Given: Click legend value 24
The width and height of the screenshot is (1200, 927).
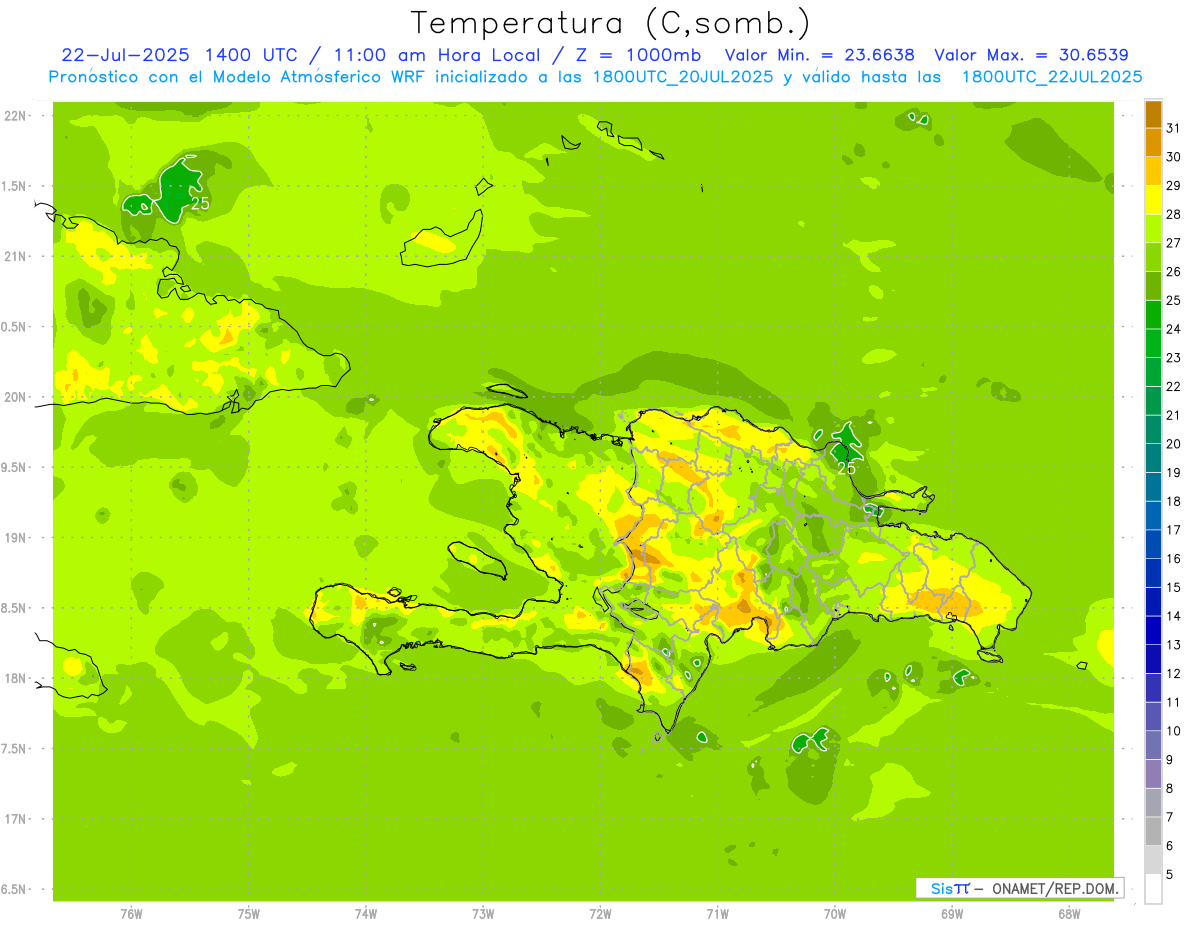Looking at the screenshot, I should [x=1174, y=329].
